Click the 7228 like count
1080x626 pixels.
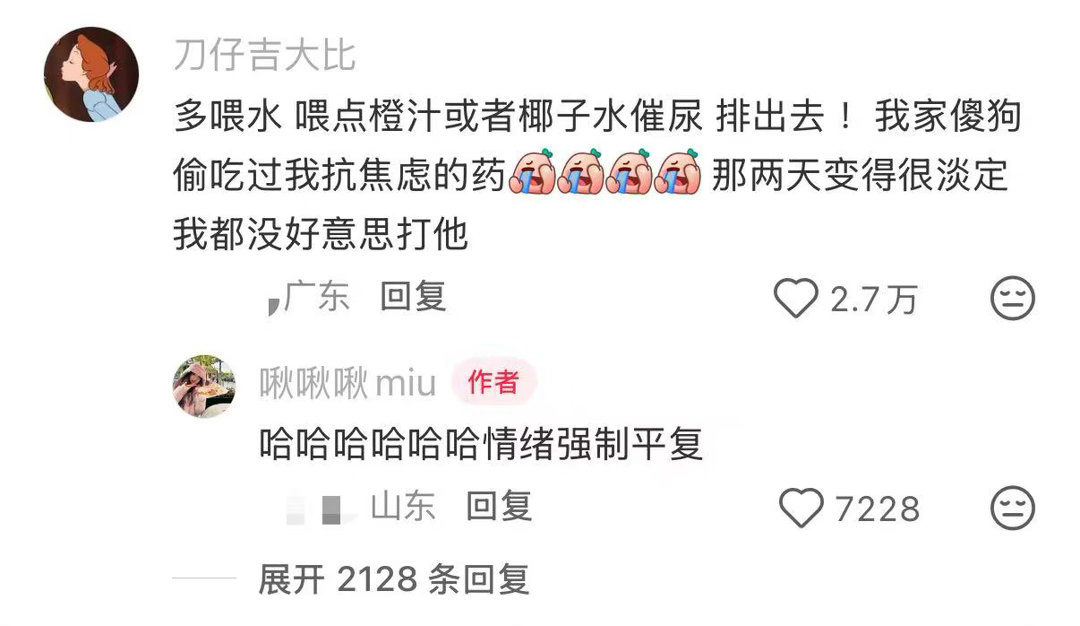click(878, 510)
